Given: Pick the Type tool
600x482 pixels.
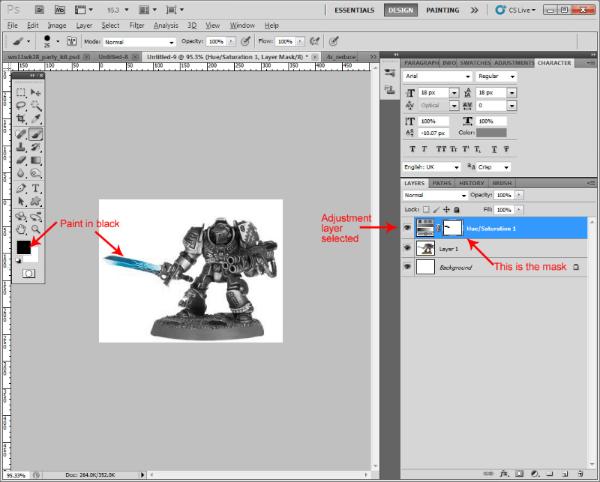Looking at the screenshot, I should coord(36,188).
